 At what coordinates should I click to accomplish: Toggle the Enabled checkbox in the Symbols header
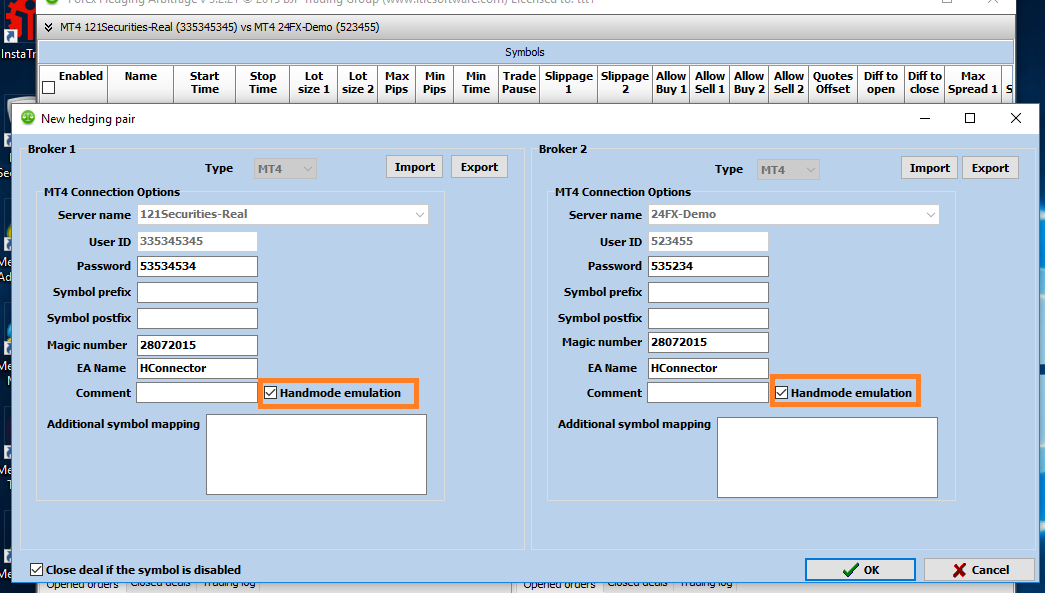click(48, 89)
